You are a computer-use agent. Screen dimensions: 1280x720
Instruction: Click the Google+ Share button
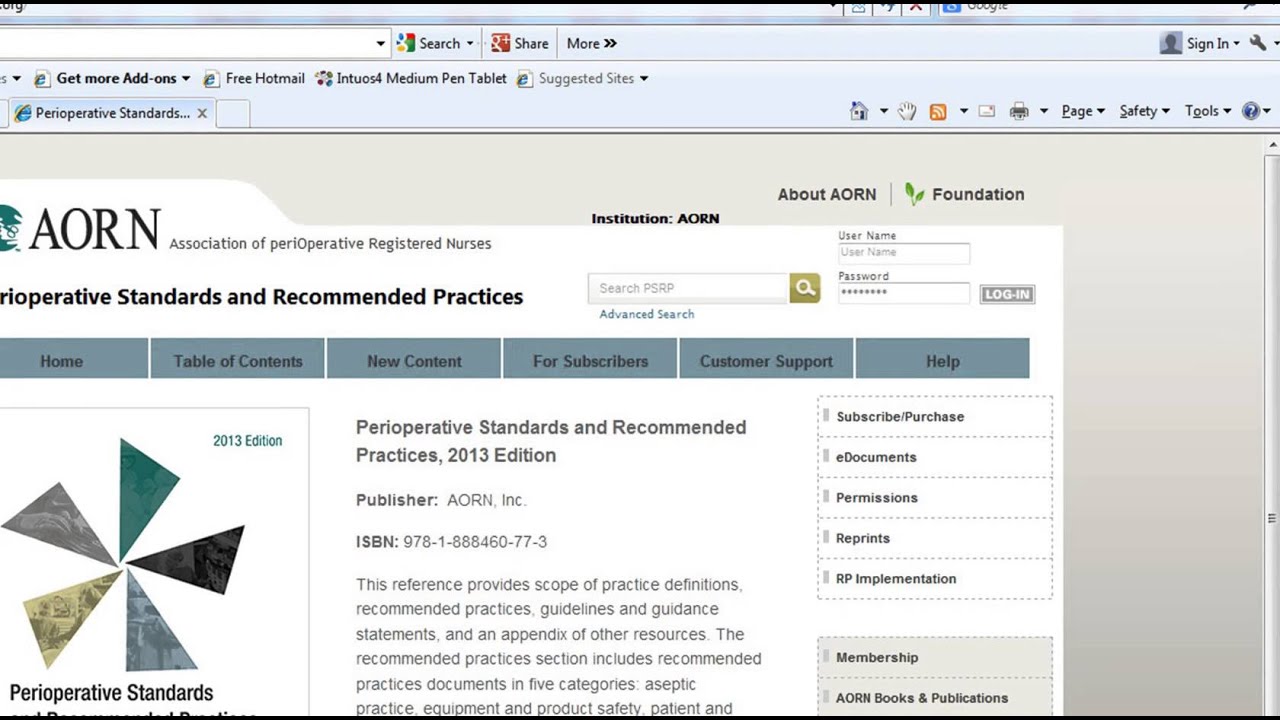tap(520, 43)
